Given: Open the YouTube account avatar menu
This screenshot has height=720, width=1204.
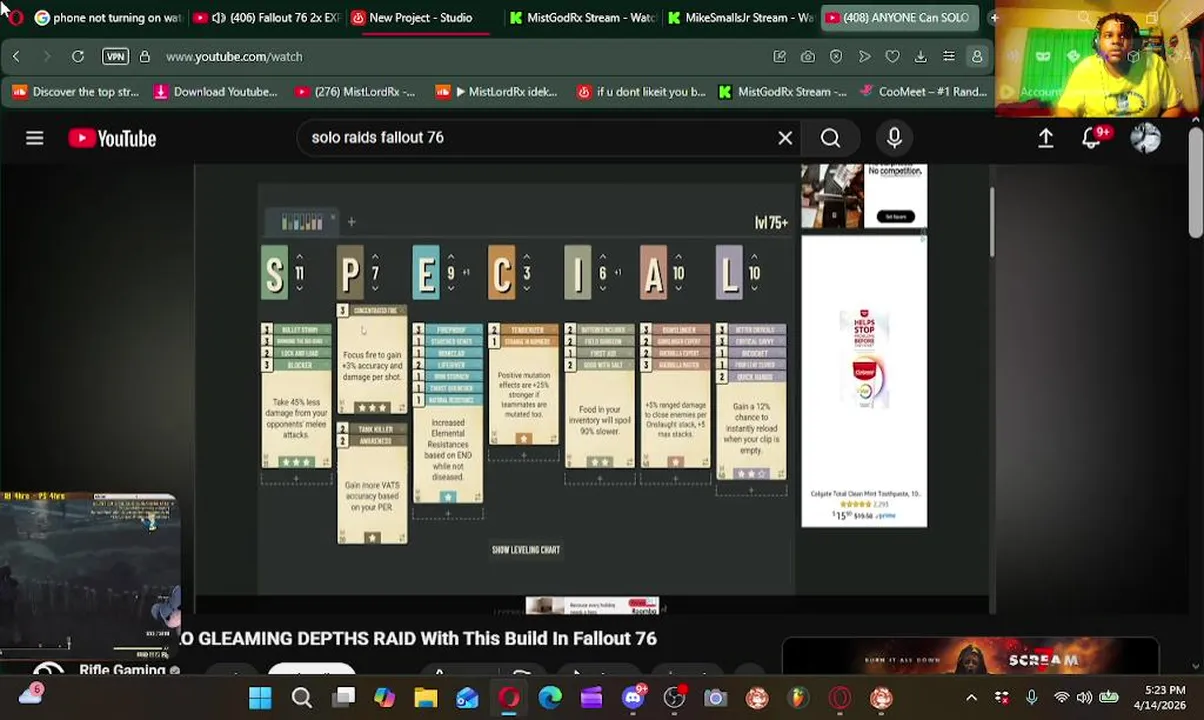Looking at the screenshot, I should point(1145,138).
